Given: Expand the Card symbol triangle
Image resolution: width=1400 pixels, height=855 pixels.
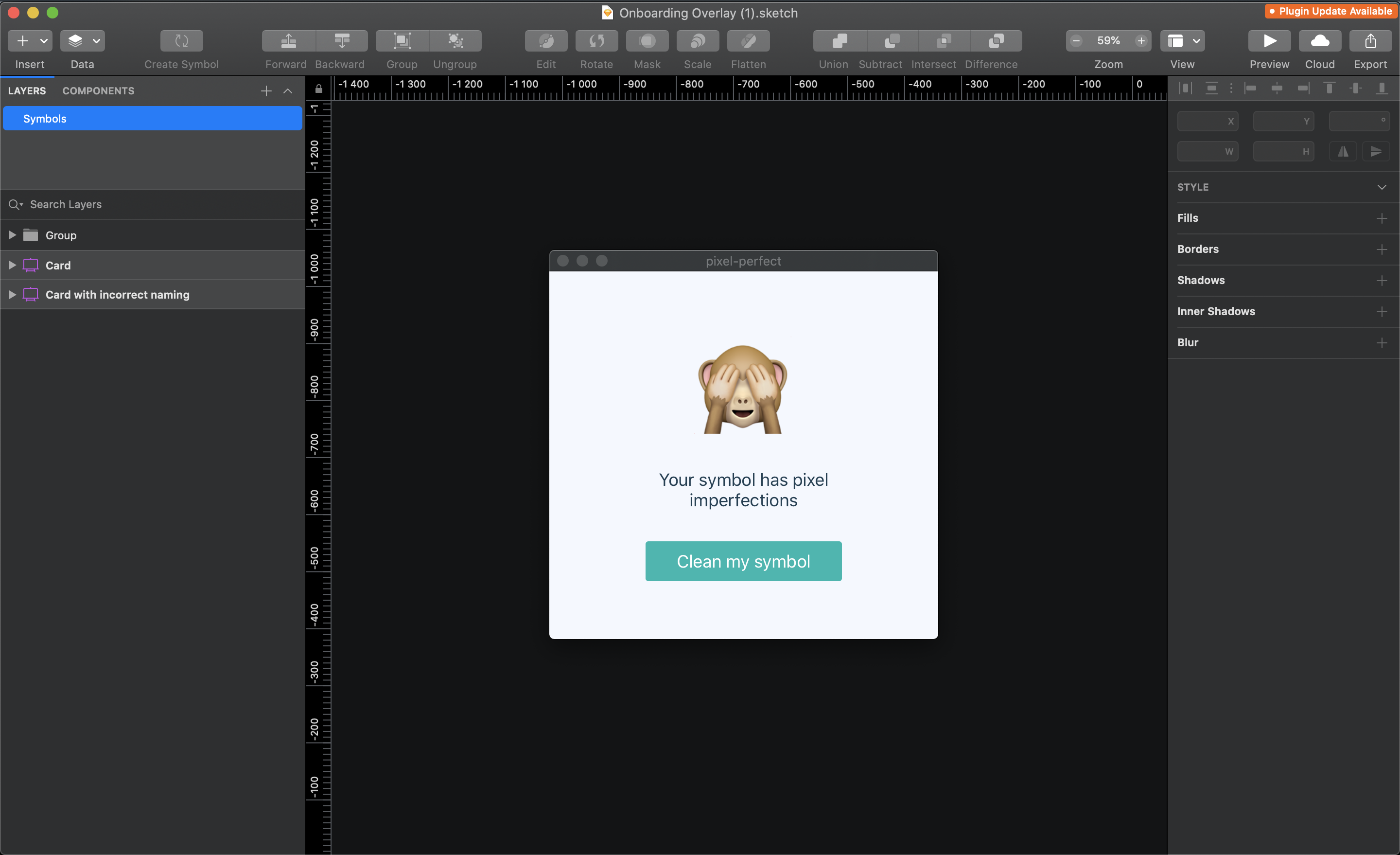Looking at the screenshot, I should 12,265.
